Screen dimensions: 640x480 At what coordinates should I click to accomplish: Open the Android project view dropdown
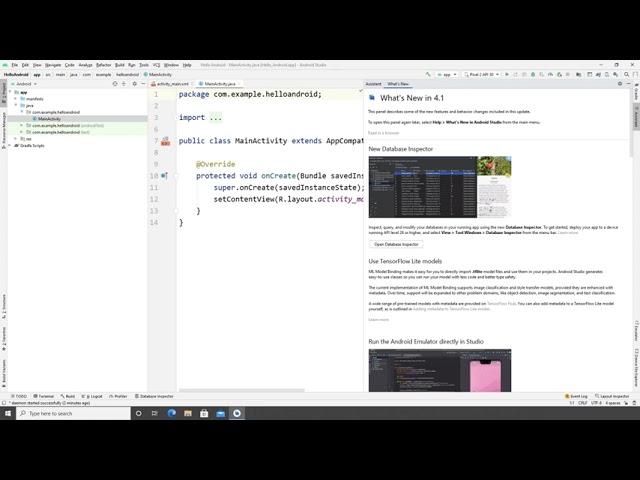click(24, 84)
